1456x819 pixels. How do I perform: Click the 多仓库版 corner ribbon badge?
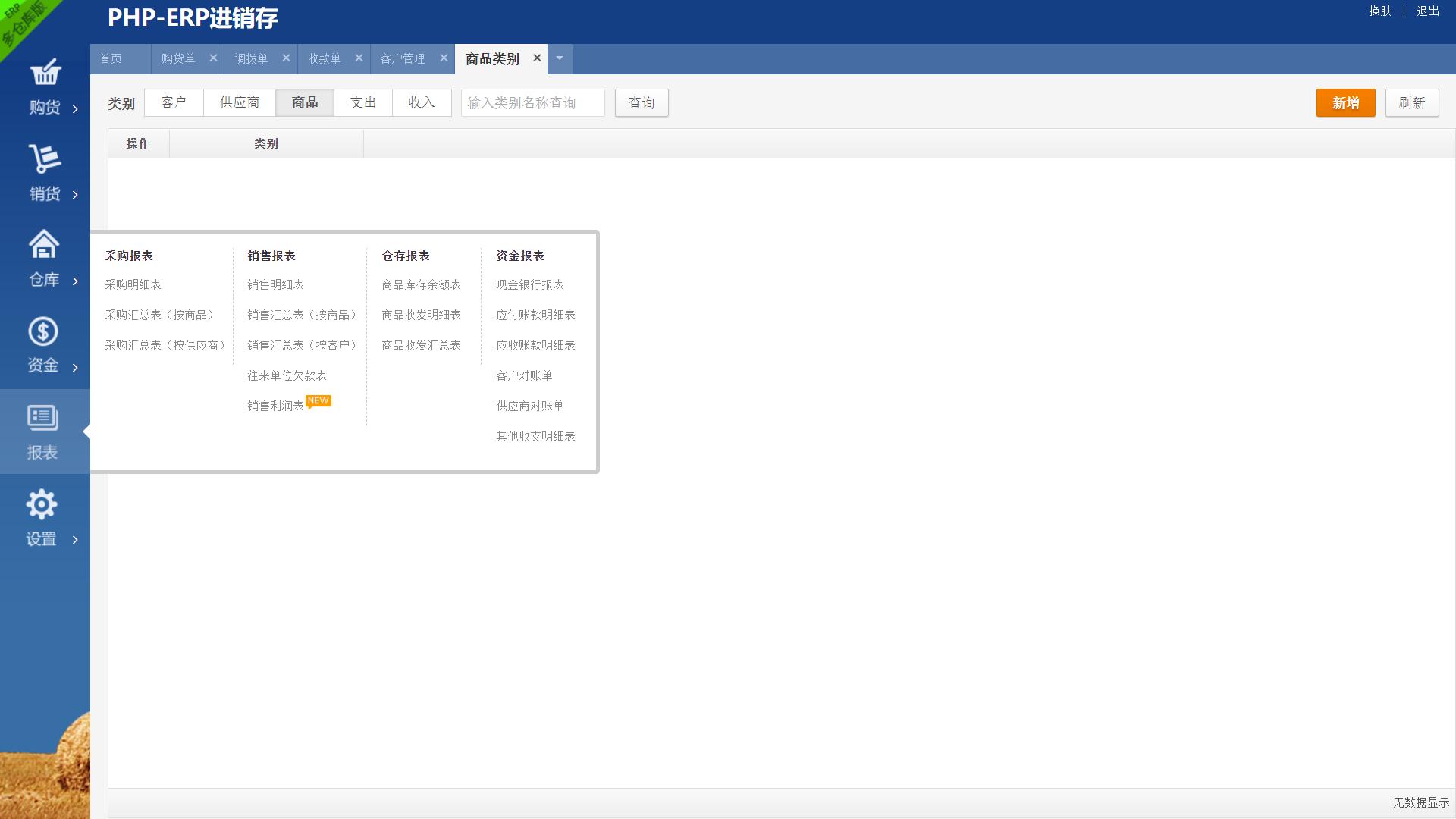[23, 23]
